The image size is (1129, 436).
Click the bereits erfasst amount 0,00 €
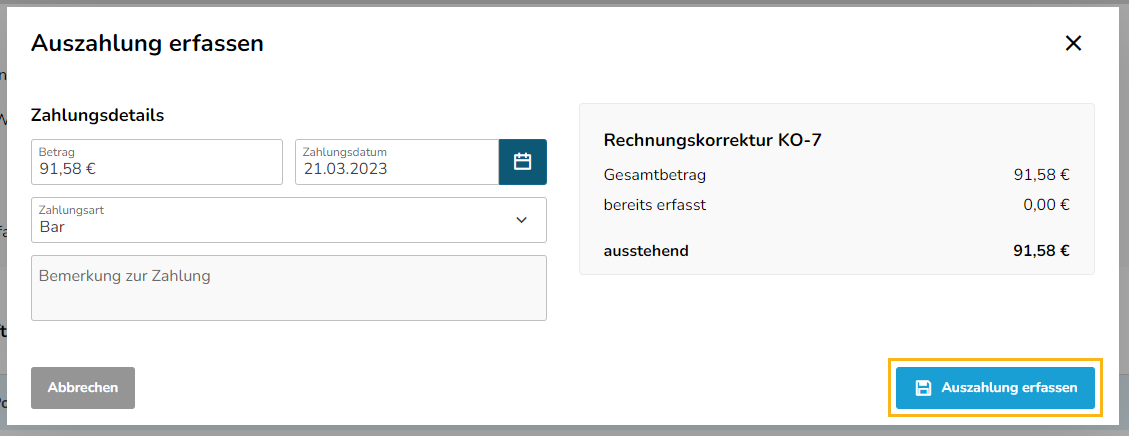click(1046, 205)
